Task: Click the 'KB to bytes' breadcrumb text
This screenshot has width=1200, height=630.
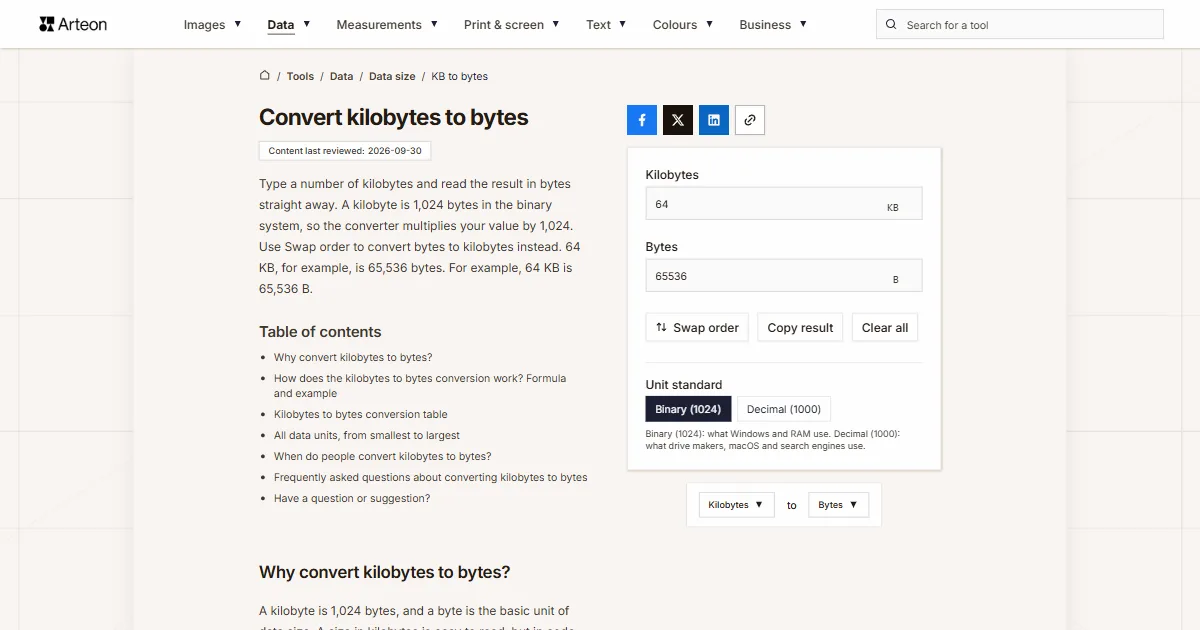Action: coord(460,76)
